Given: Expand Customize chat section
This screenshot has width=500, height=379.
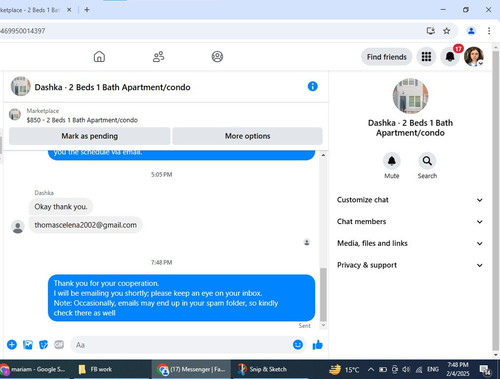Looking at the screenshot, I should (x=410, y=200).
